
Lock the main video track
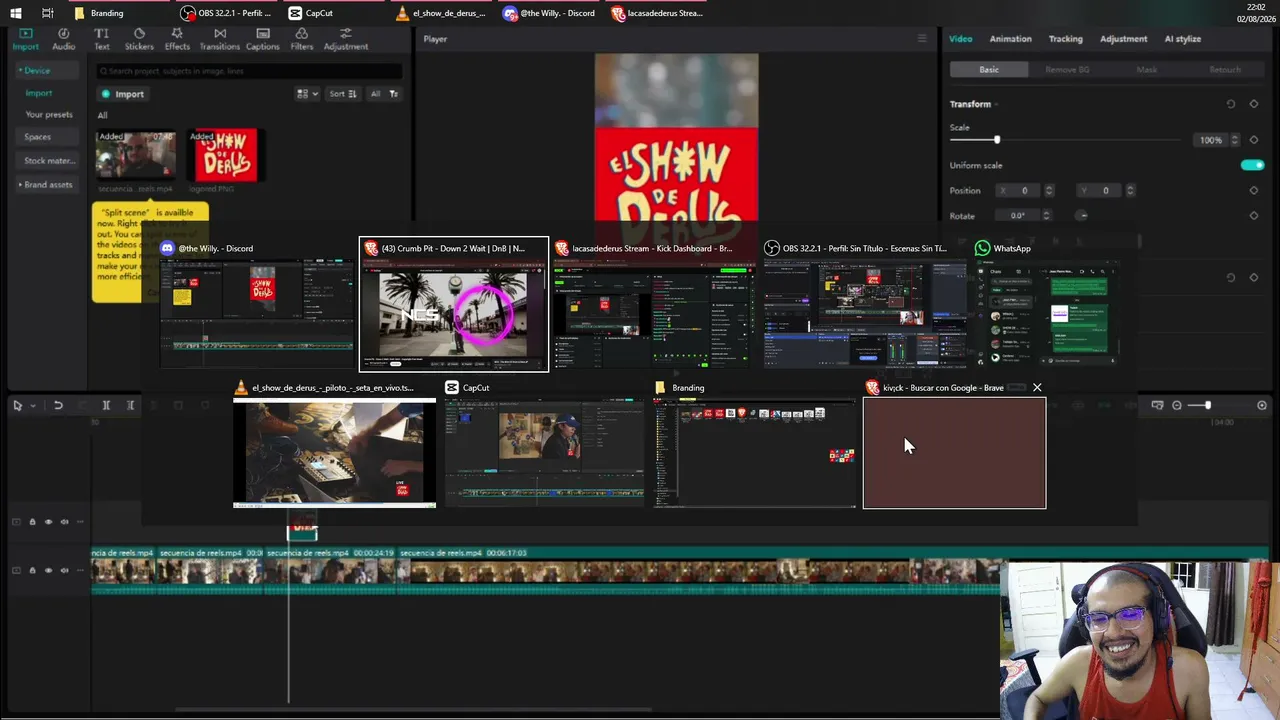click(32, 570)
